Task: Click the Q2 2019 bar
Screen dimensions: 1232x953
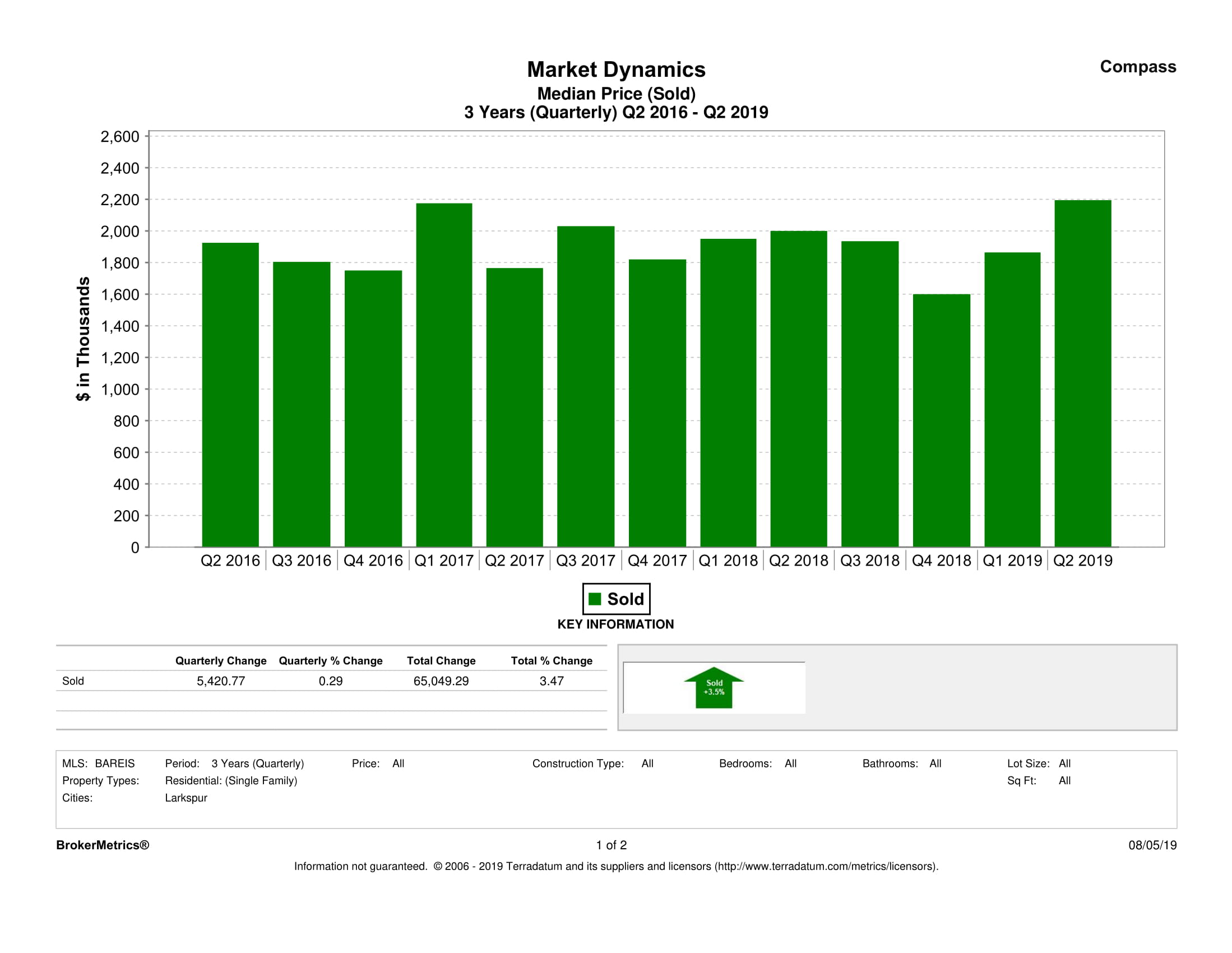Action: coord(1082,373)
